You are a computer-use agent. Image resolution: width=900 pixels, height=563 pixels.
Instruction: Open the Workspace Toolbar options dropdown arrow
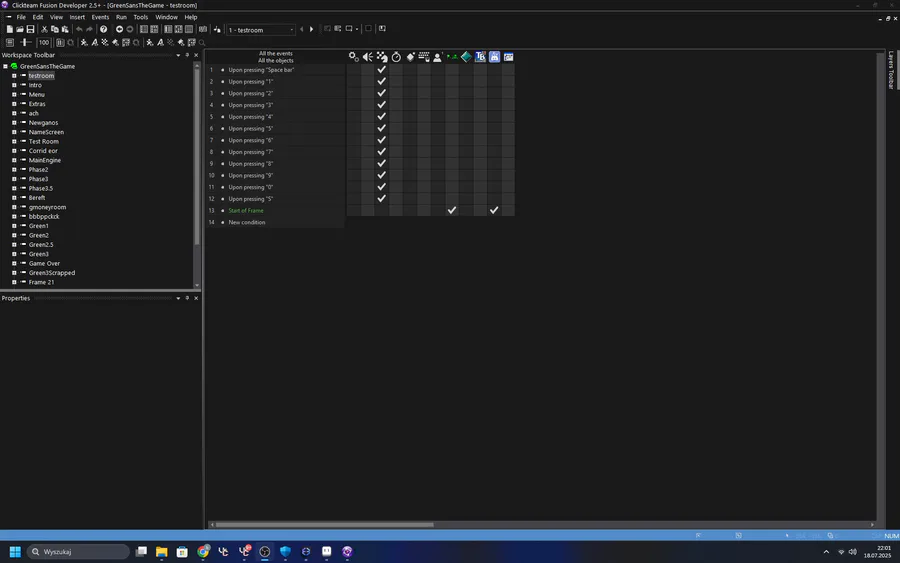178,56
